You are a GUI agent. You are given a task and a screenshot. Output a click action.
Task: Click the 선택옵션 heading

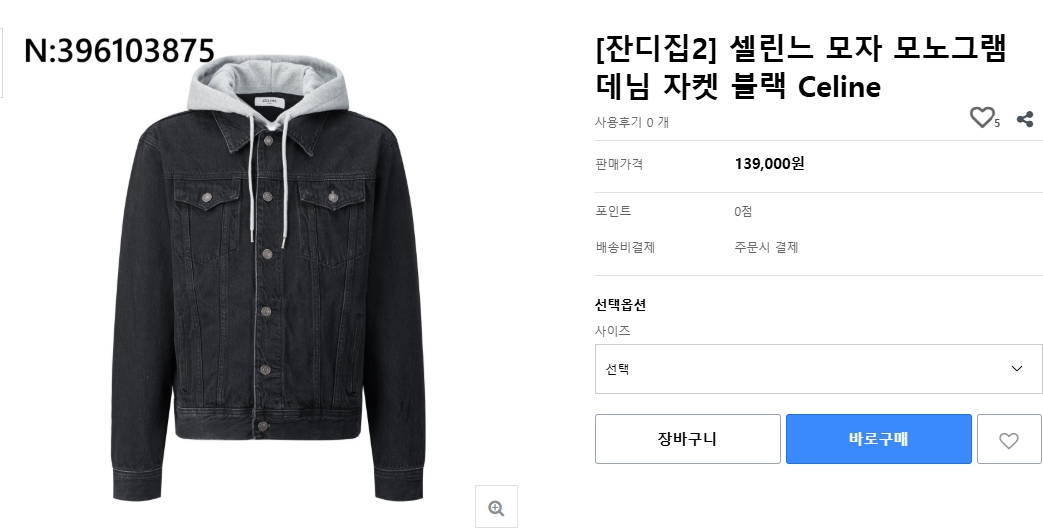(x=620, y=305)
